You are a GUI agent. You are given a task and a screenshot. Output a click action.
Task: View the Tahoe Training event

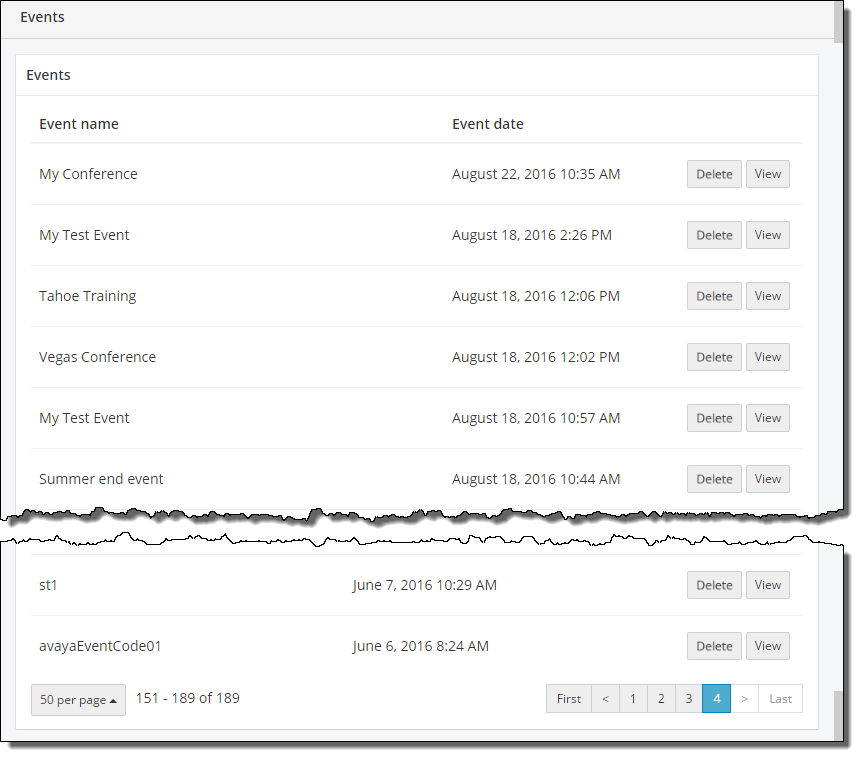767,296
